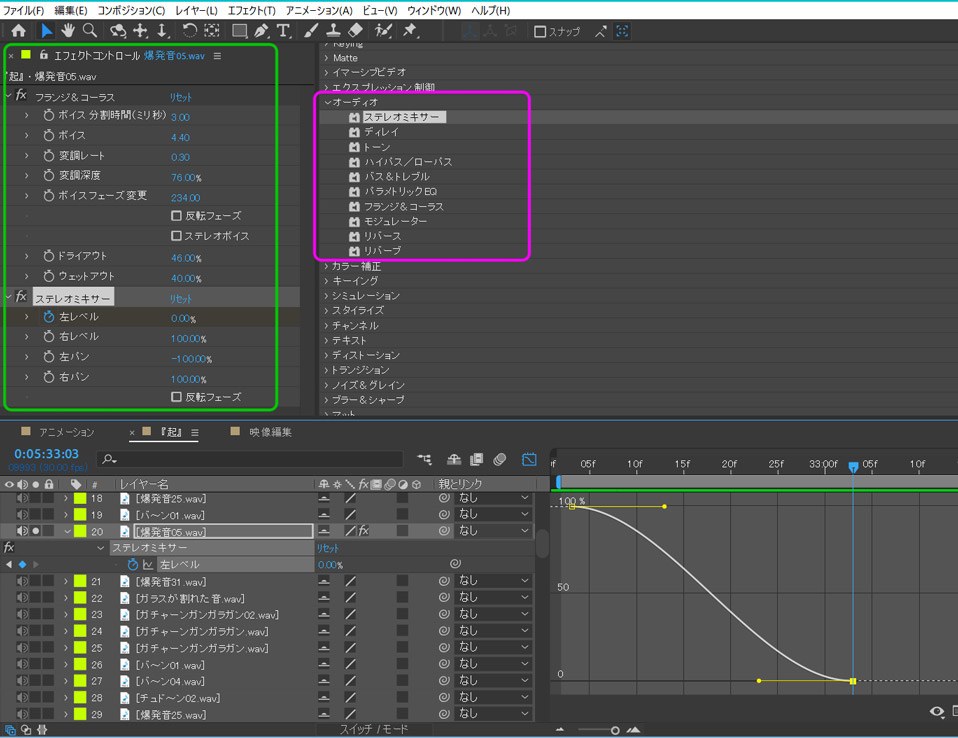Click the layer 22 yellow-green label color
This screenshot has width=958, height=738.
click(80, 598)
